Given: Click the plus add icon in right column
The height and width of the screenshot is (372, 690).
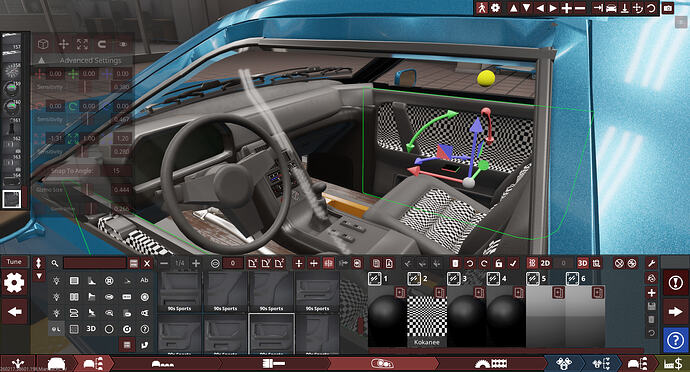Looking at the screenshot, I should 651,292.
